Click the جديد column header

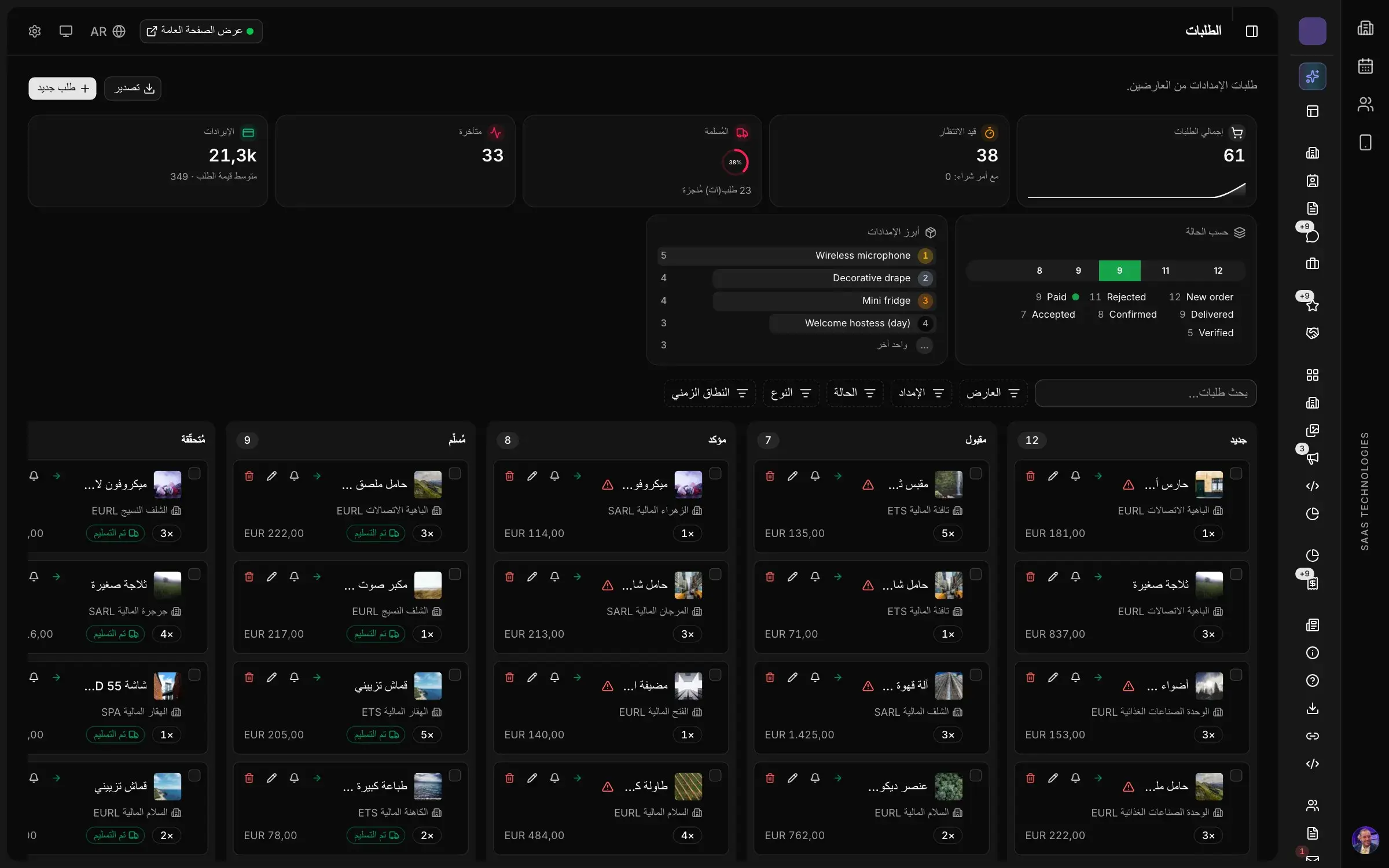[x=1238, y=440]
